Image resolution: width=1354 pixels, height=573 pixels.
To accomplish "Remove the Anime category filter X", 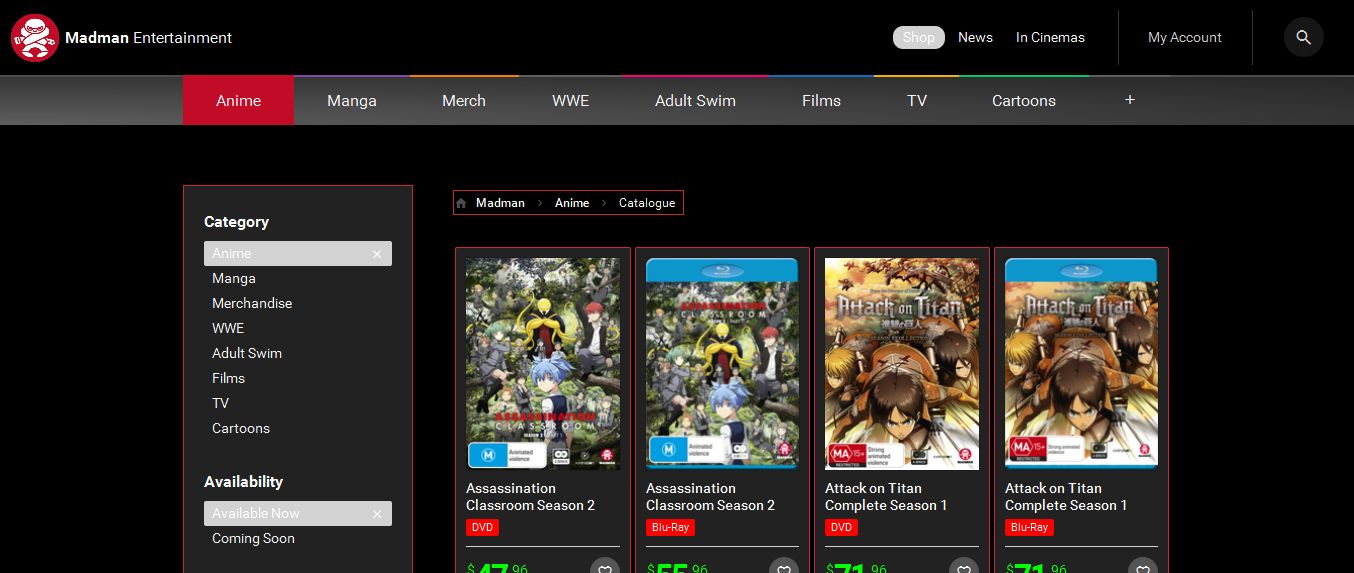I will pyautogui.click(x=377, y=254).
